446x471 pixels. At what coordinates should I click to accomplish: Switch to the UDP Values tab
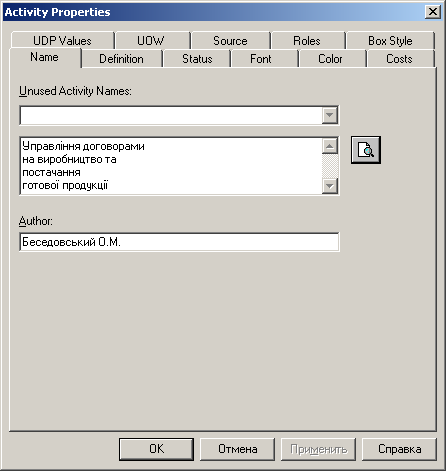tap(62, 41)
